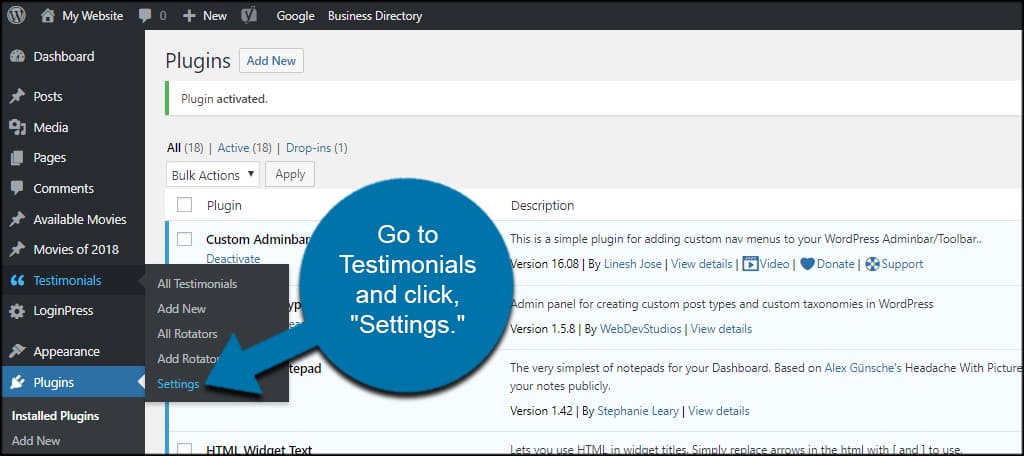This screenshot has width=1024, height=456.
Task: Open Posts menu in sidebar
Action: [x=48, y=97]
